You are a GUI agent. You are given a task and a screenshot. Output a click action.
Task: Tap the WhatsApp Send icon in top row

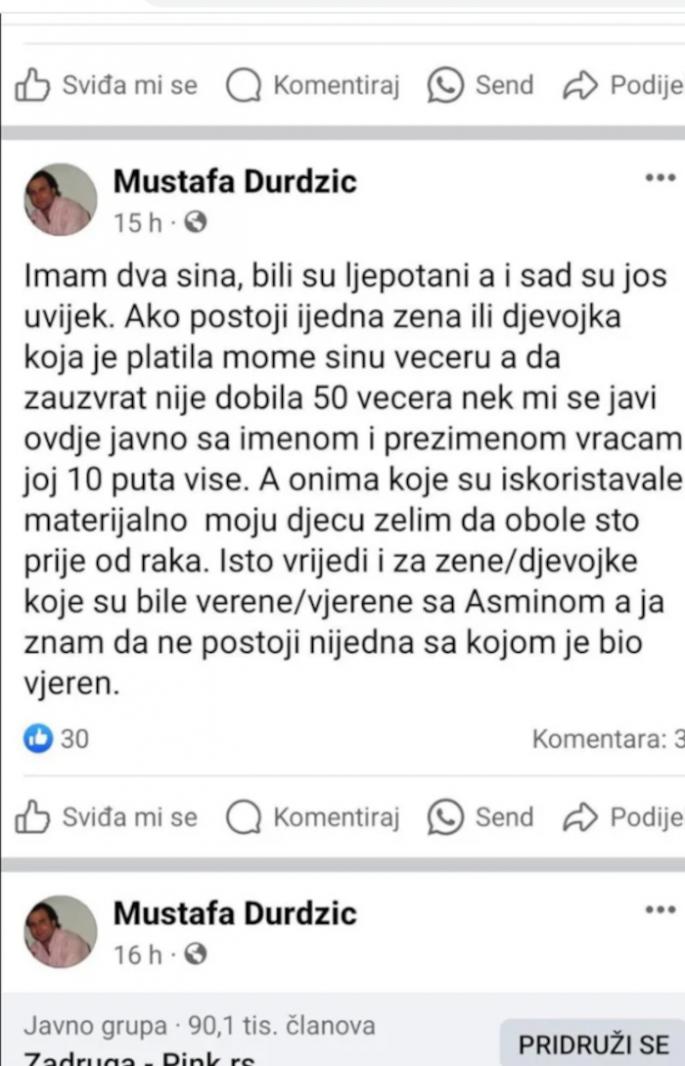coord(445,86)
